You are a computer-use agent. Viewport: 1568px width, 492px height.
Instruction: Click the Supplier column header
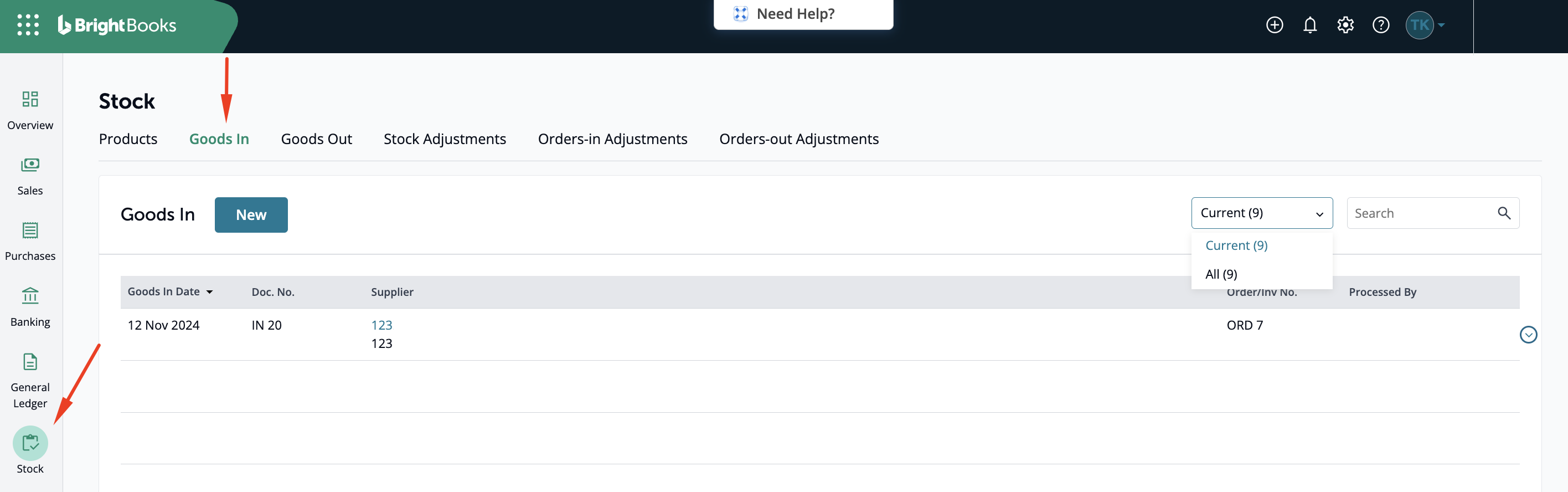[x=392, y=291]
